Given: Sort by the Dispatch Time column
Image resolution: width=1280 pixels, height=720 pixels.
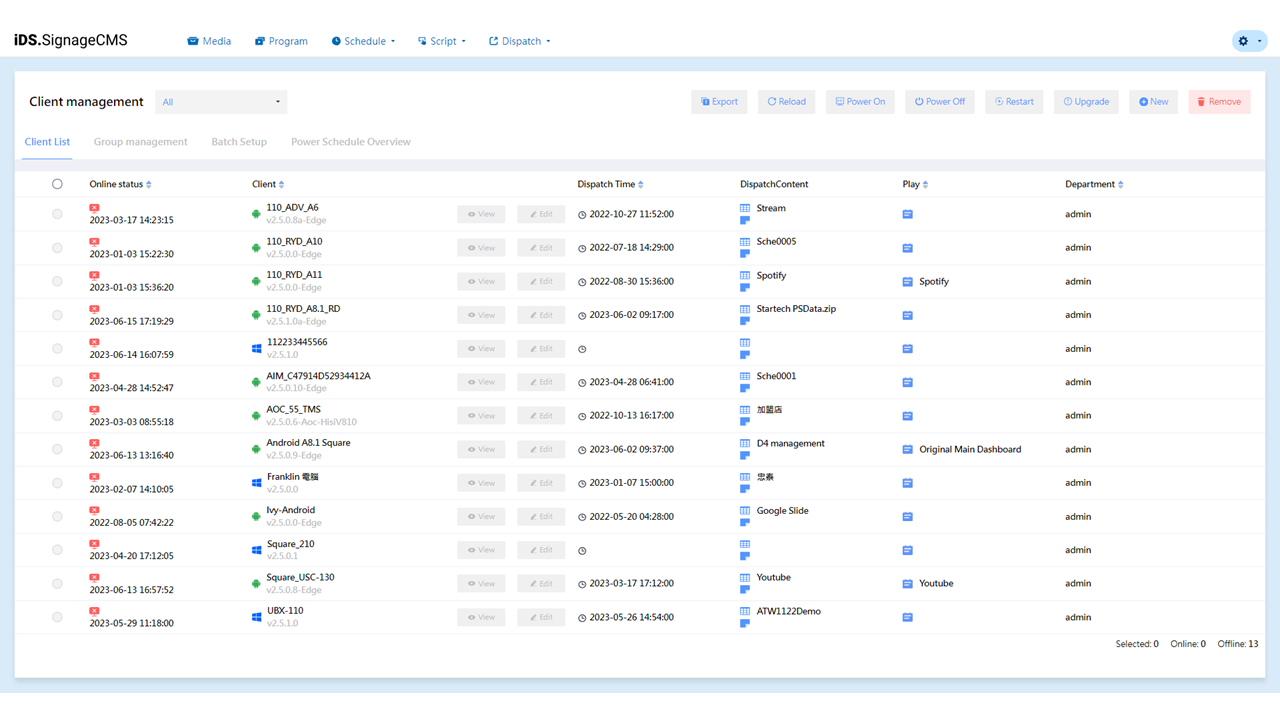Looking at the screenshot, I should pyautogui.click(x=610, y=184).
